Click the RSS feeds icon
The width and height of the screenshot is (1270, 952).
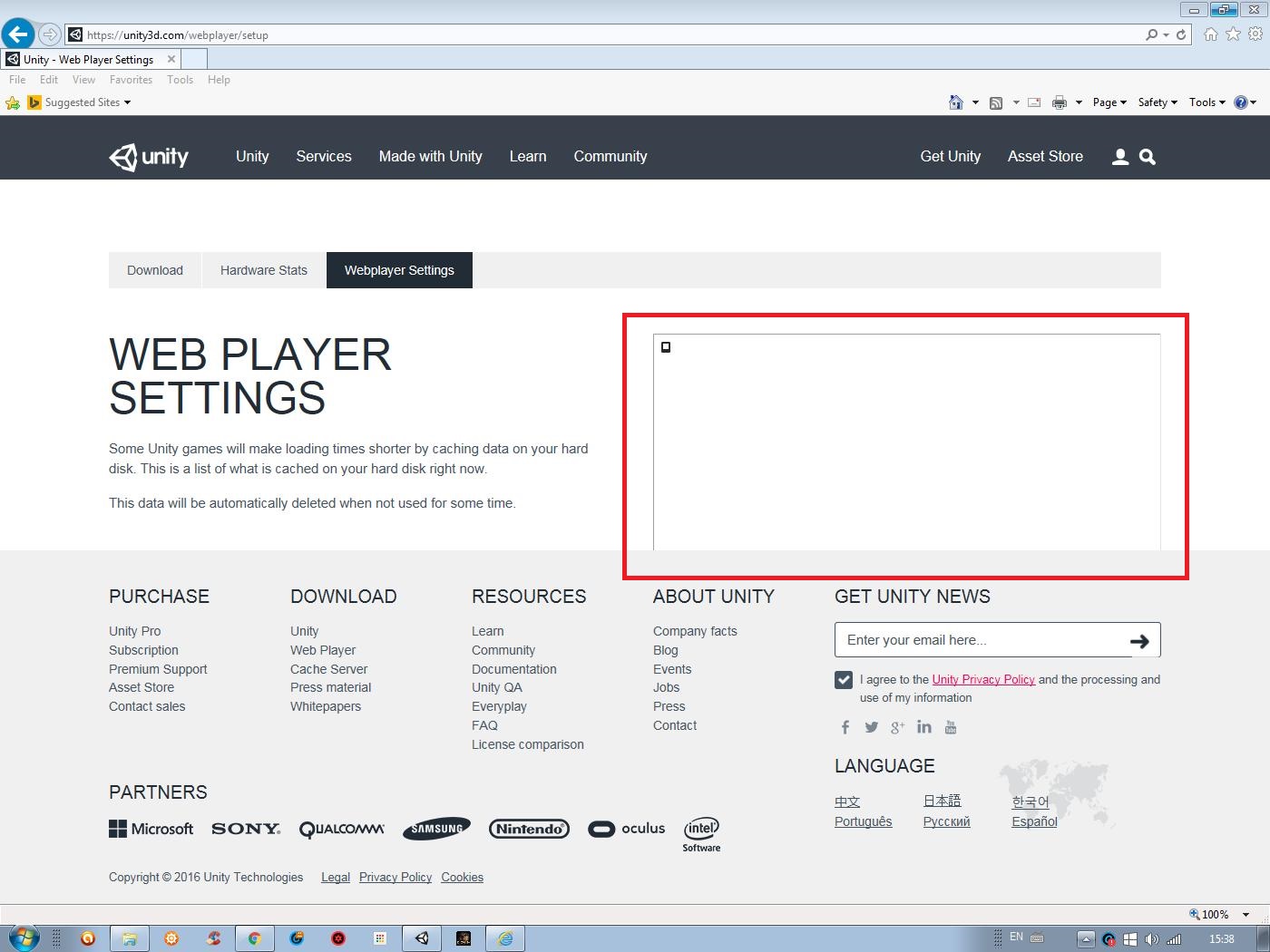point(996,102)
